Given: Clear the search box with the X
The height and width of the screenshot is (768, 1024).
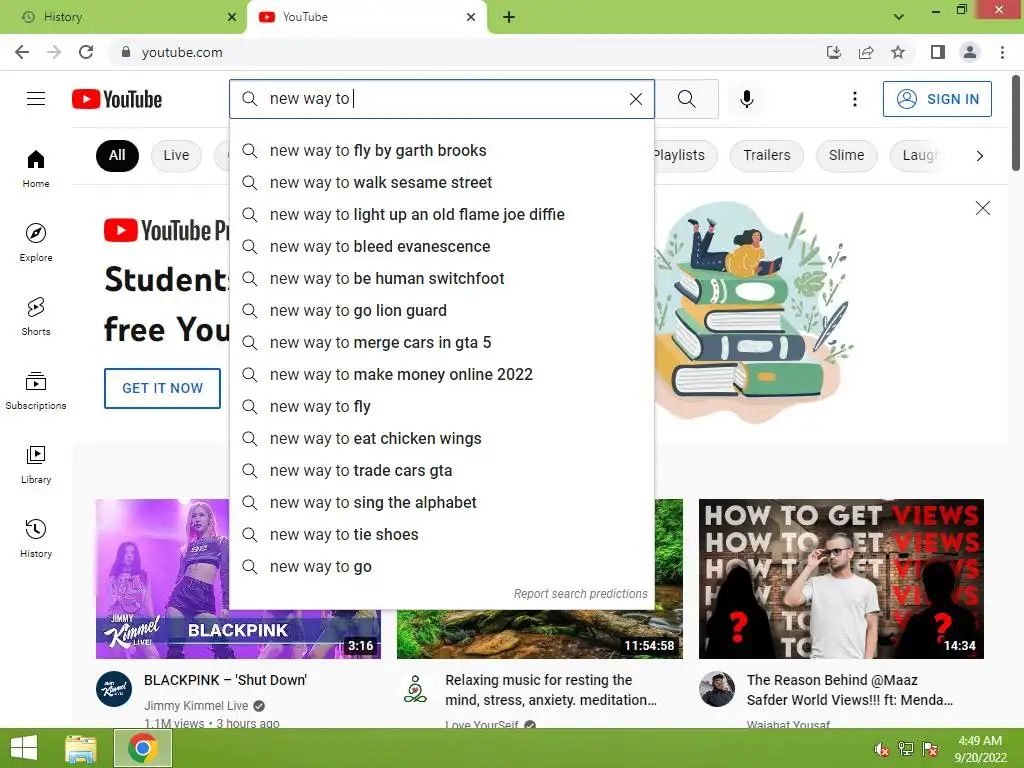Looking at the screenshot, I should (x=635, y=99).
